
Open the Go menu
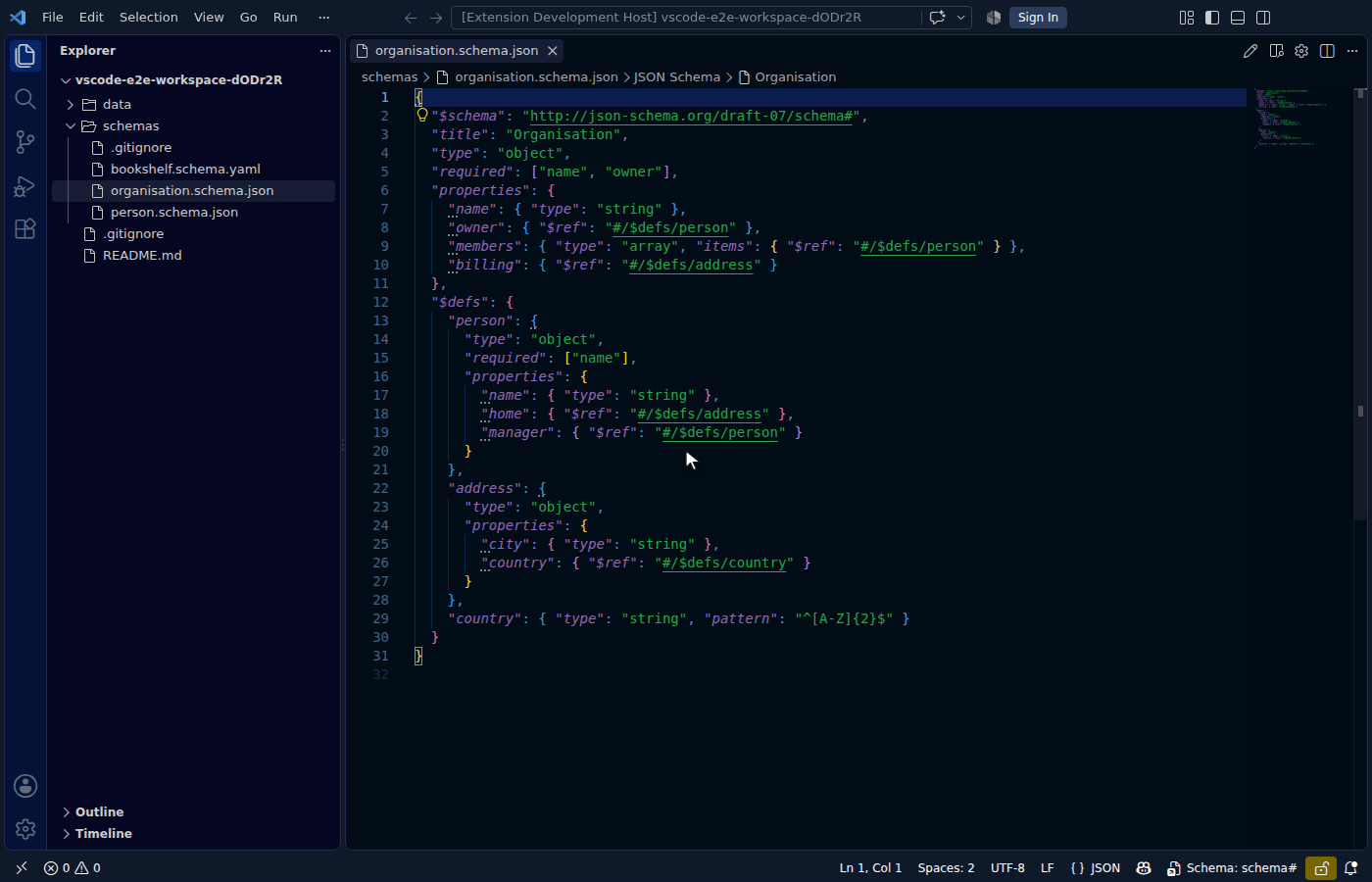pos(249,18)
